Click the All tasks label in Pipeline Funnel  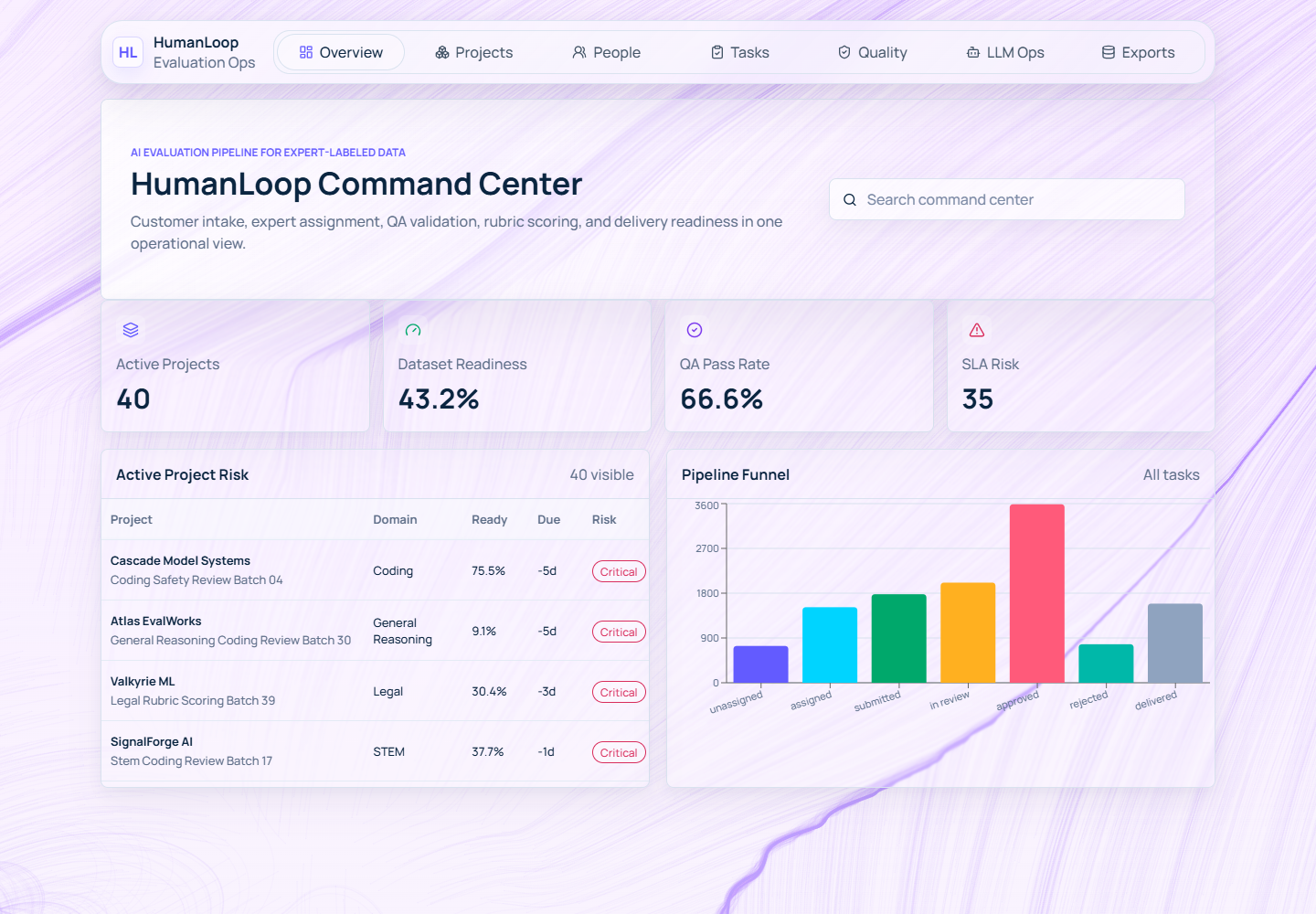(x=1171, y=474)
